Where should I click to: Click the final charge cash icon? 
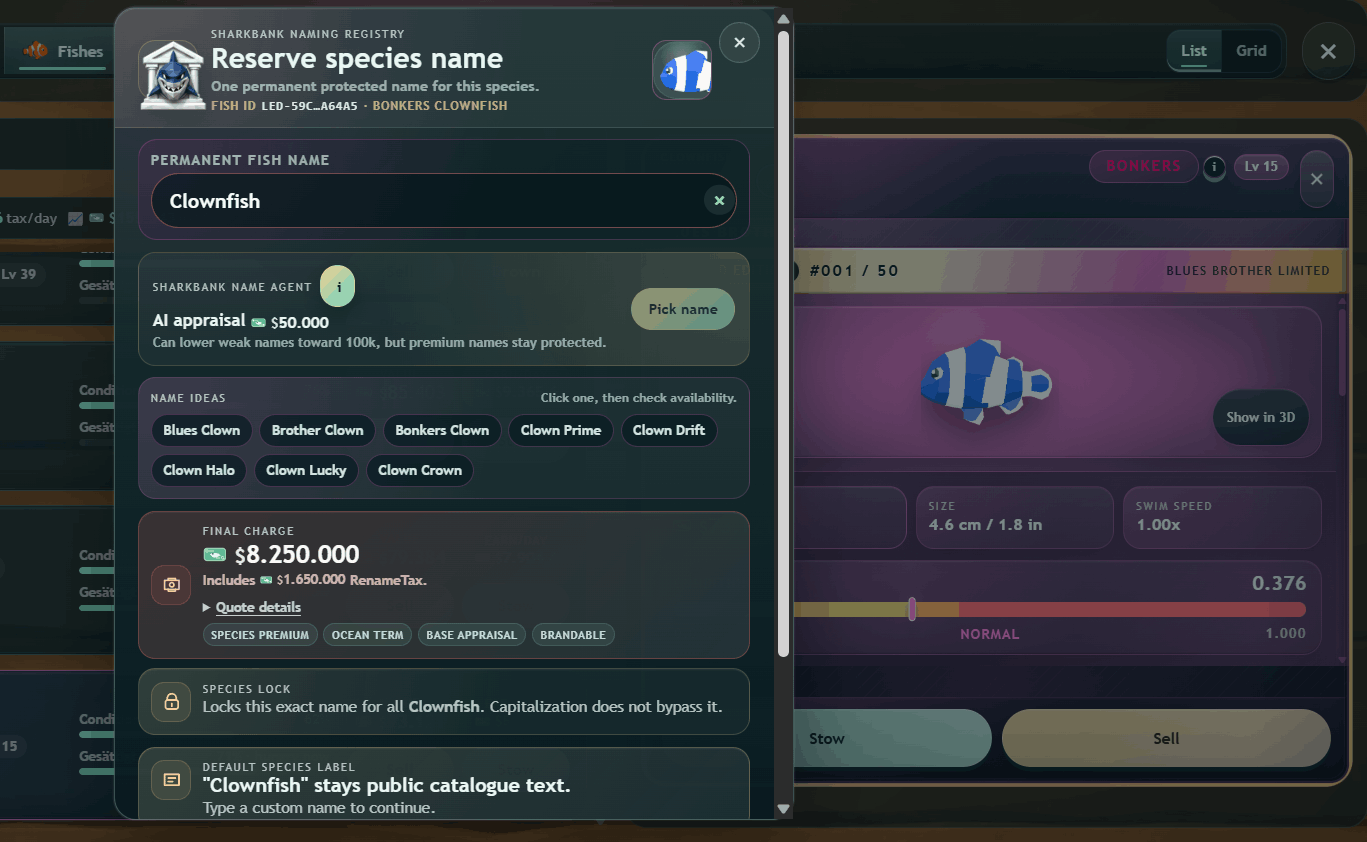pyautogui.click(x=171, y=584)
